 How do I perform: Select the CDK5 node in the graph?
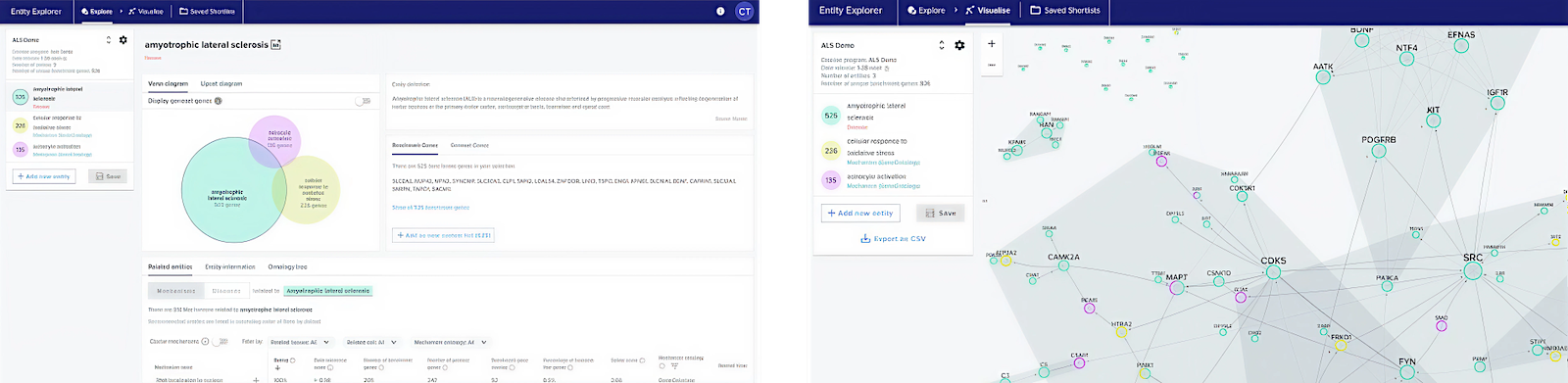click(1273, 272)
